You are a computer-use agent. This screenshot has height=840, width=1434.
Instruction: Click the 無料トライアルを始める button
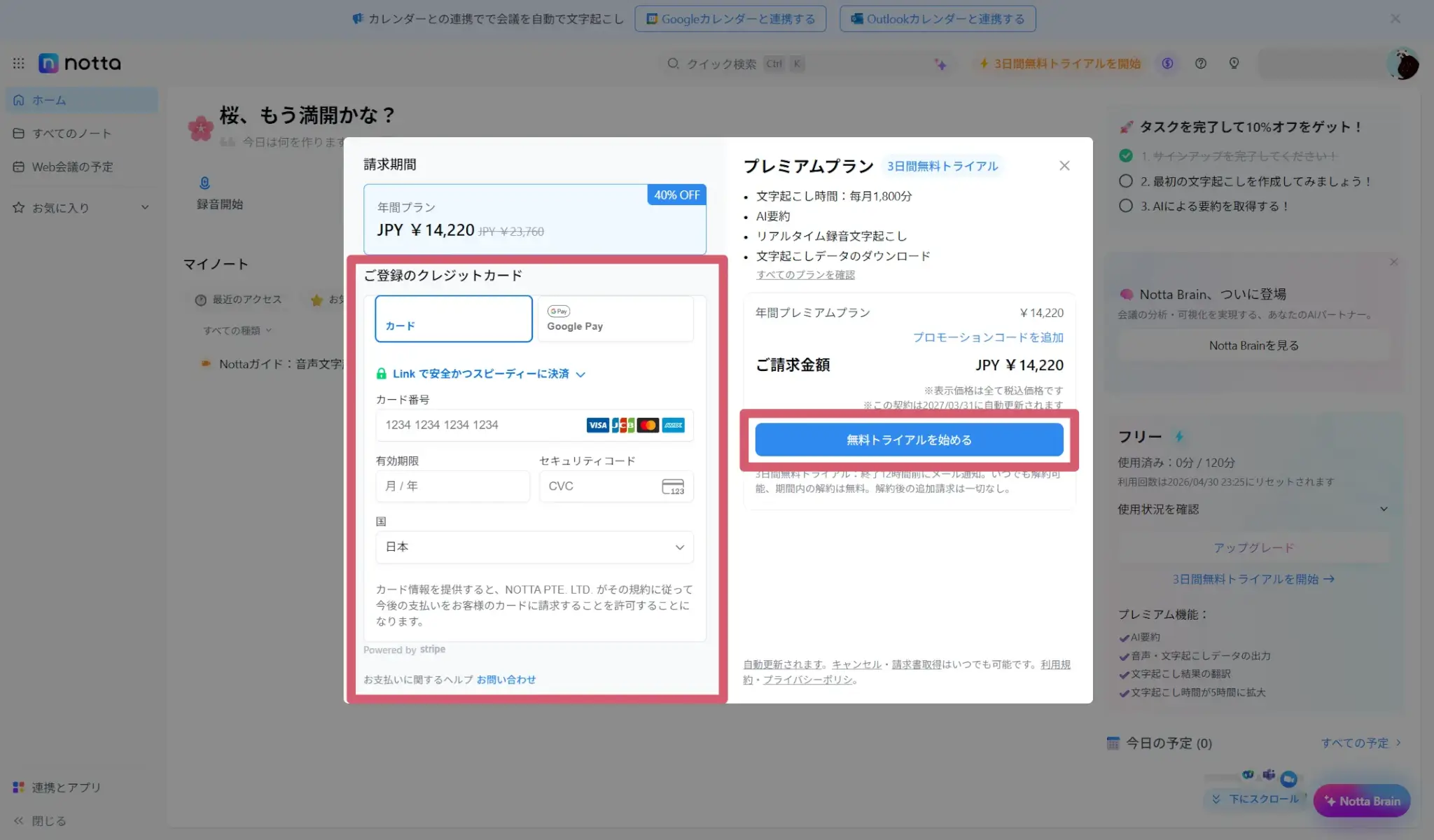[909, 440]
